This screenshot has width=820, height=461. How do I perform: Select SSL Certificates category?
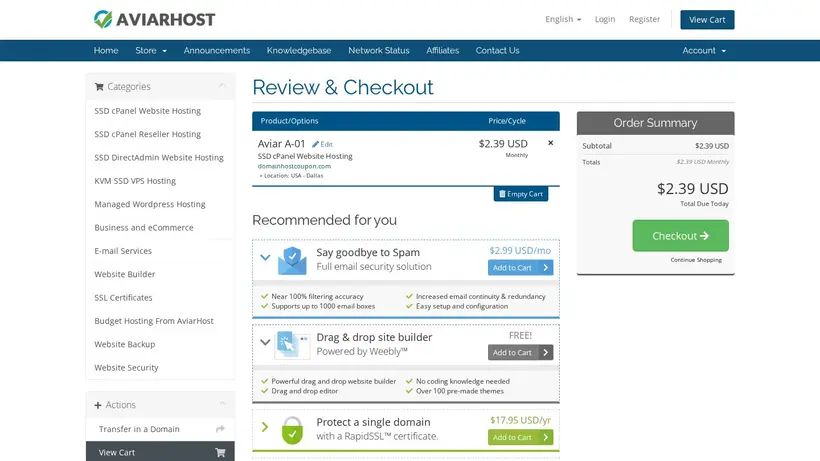(123, 297)
